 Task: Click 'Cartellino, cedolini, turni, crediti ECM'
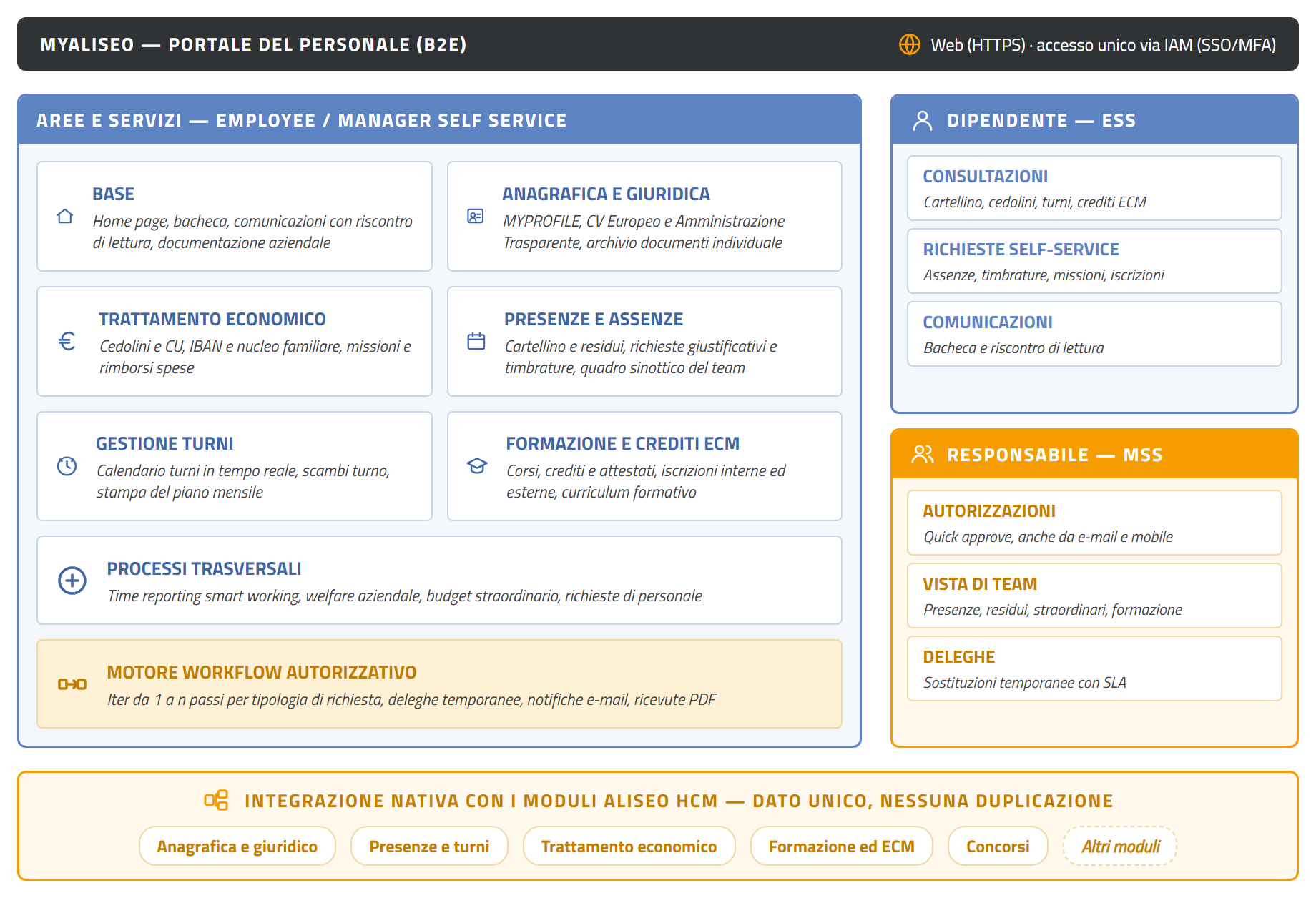point(1034,202)
